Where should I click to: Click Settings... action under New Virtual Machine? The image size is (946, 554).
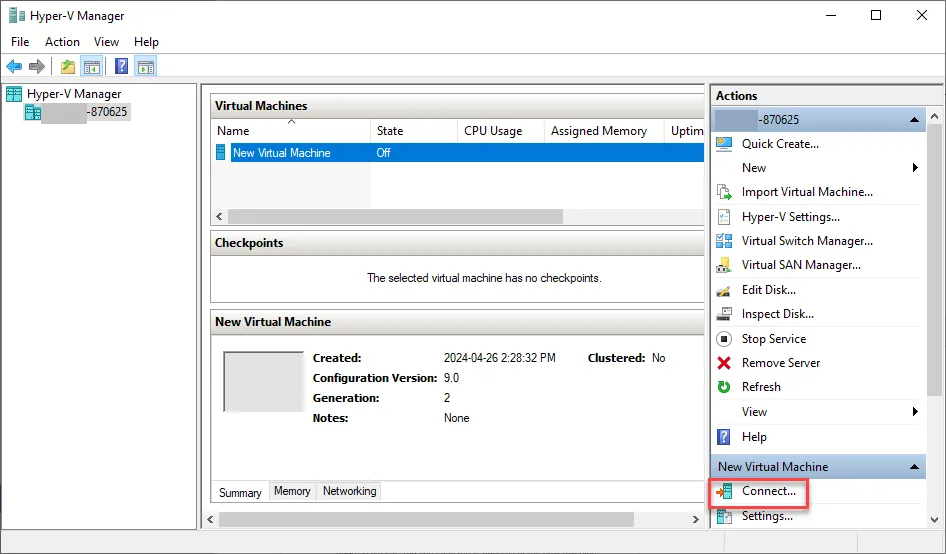coord(767,516)
